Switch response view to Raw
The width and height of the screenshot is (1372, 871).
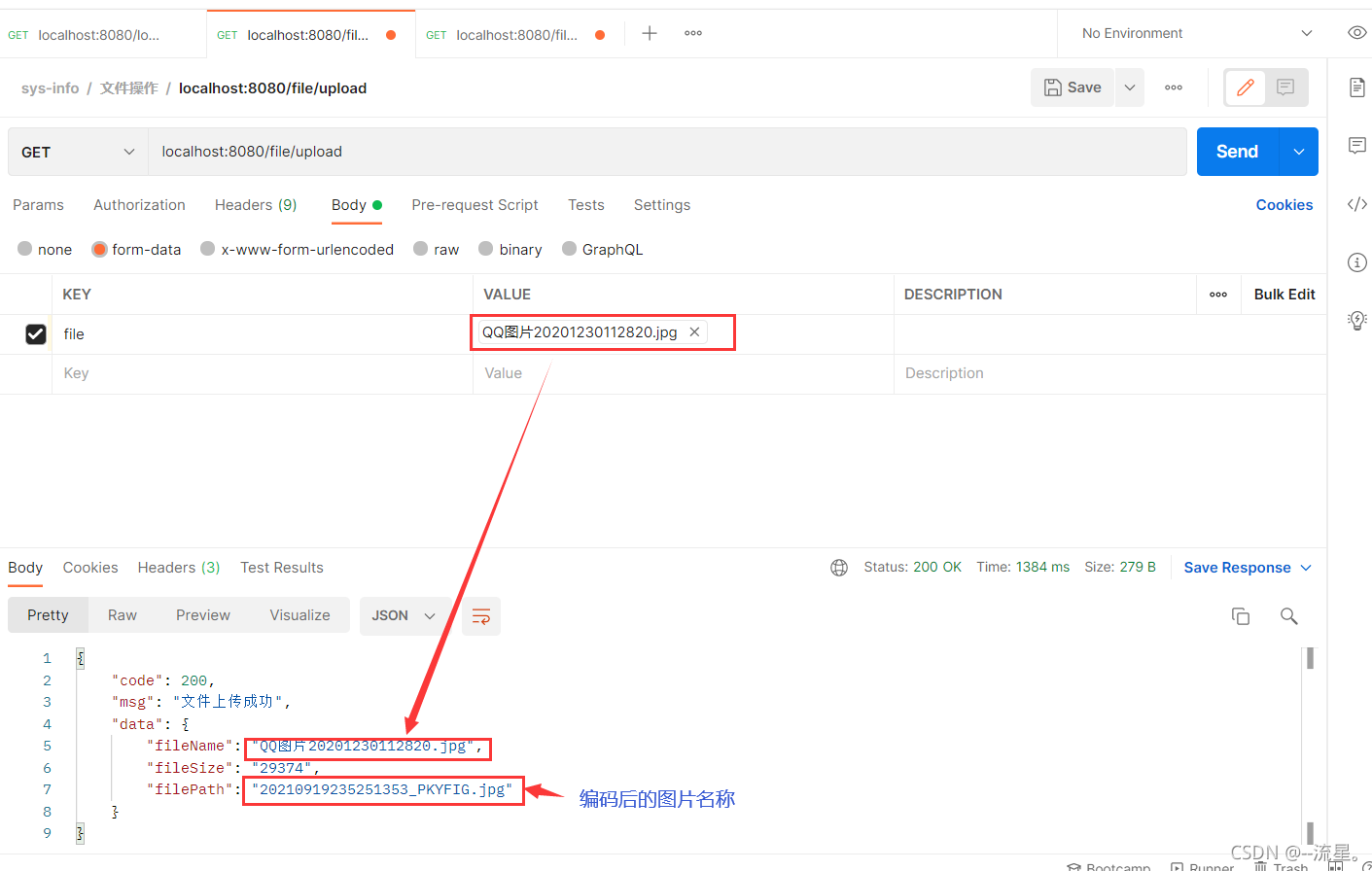pyautogui.click(x=123, y=615)
